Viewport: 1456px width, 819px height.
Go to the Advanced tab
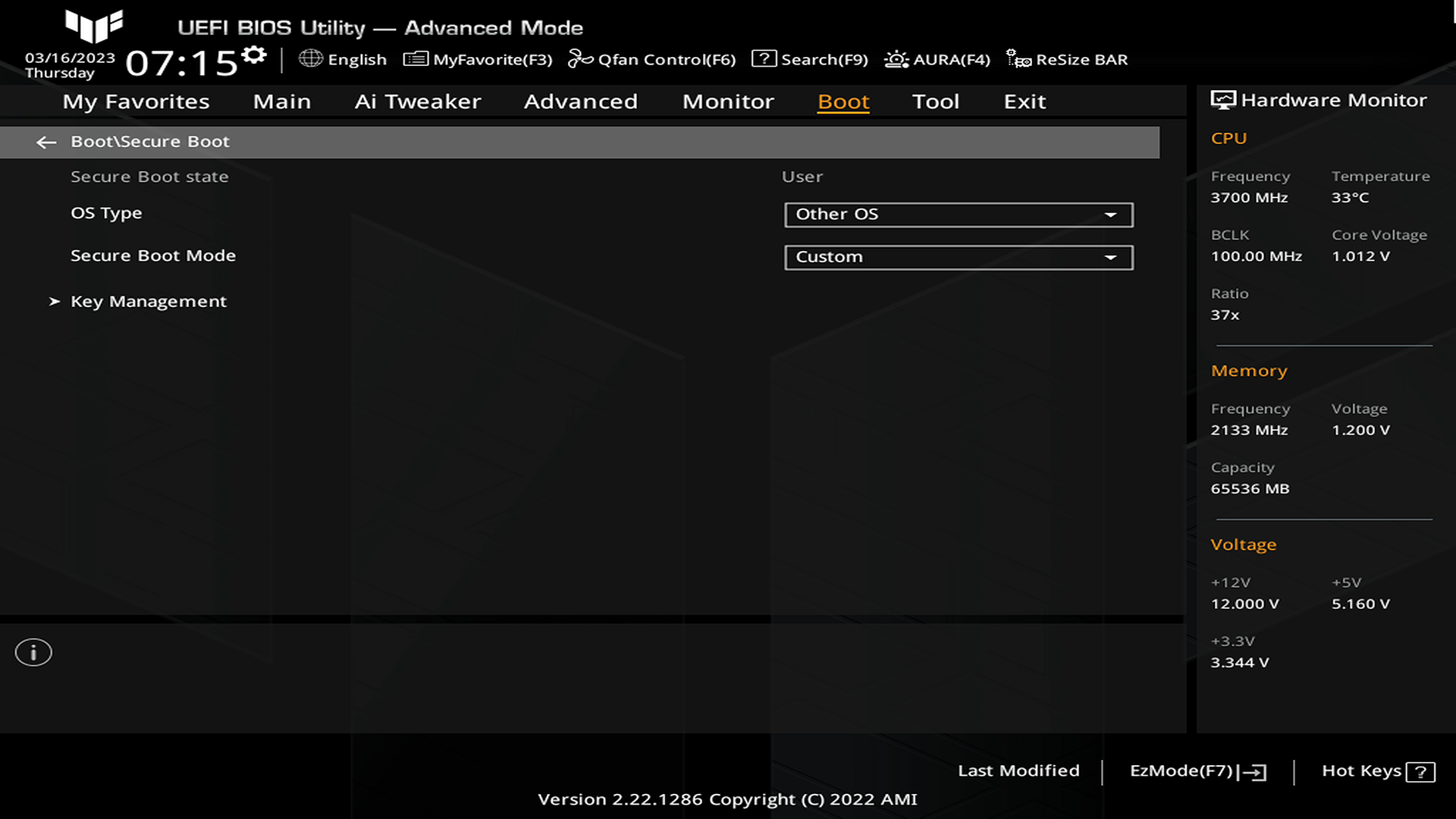click(581, 102)
